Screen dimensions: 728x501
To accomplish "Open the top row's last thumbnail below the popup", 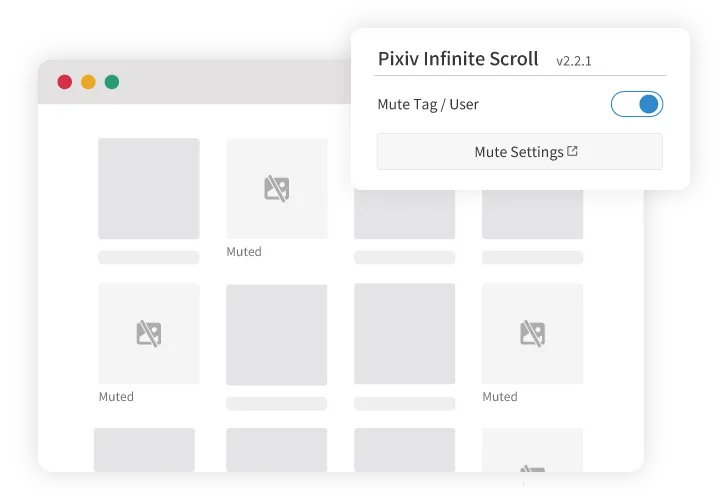I will point(533,214).
